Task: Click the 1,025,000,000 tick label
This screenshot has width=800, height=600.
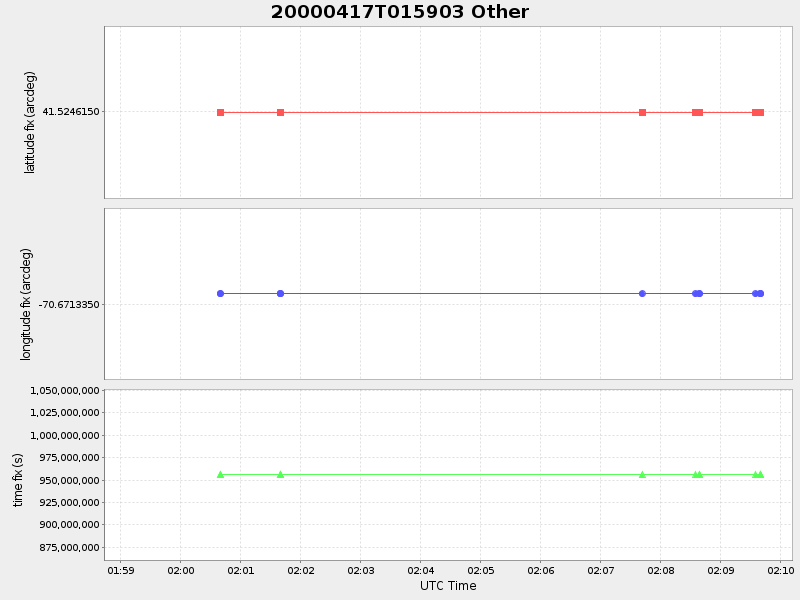Action: pyautogui.click(x=65, y=412)
